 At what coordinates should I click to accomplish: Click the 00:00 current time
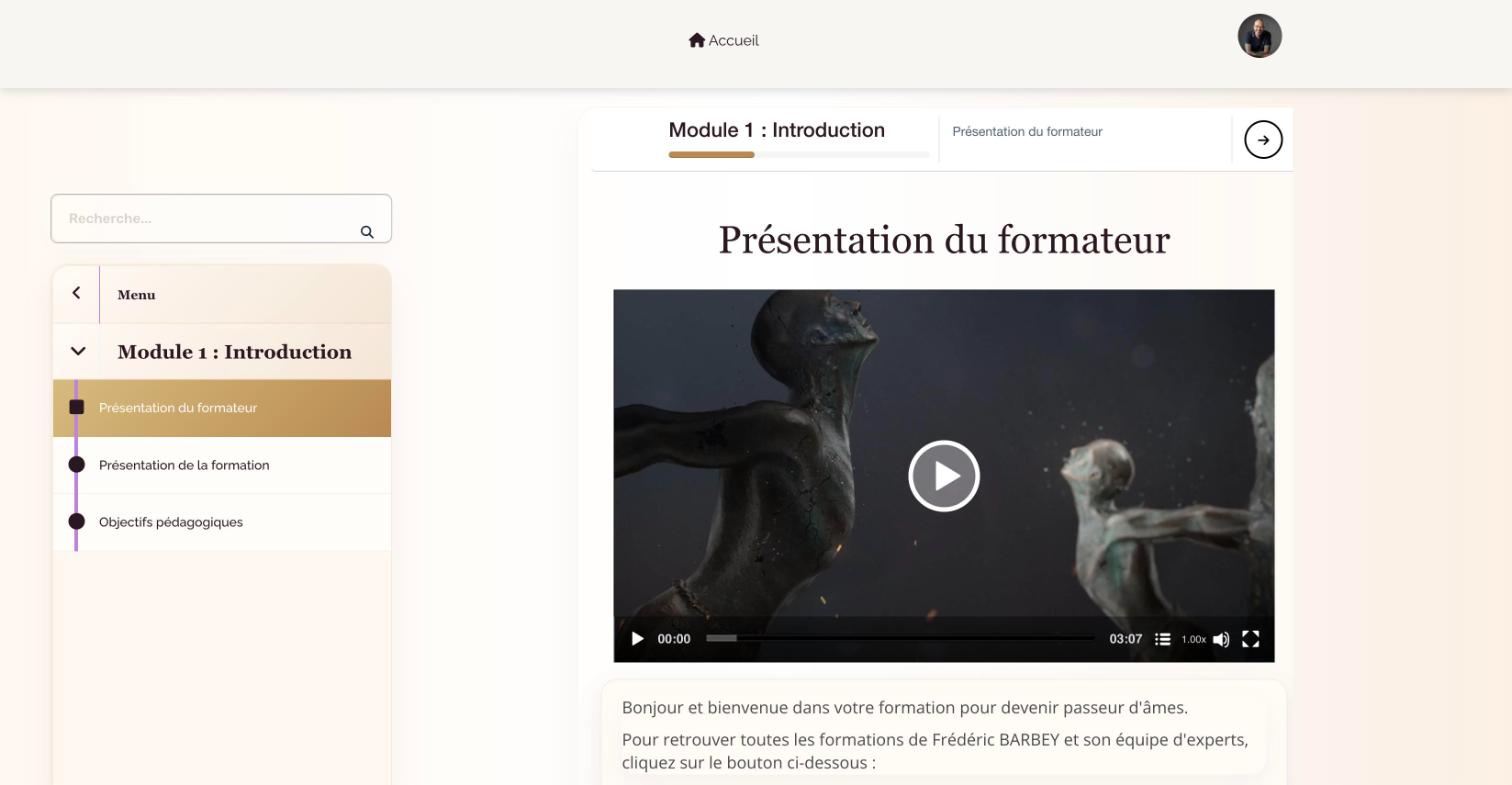(674, 639)
